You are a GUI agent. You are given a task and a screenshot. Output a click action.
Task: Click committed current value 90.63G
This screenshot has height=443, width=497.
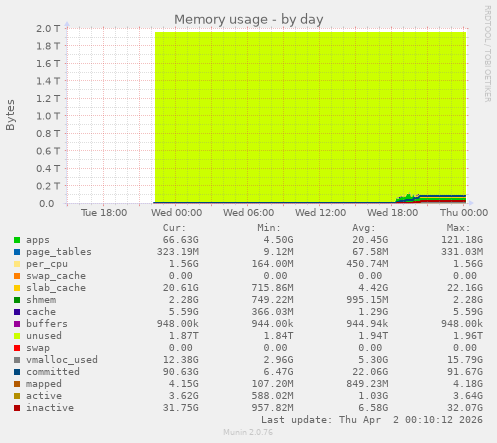point(180,372)
